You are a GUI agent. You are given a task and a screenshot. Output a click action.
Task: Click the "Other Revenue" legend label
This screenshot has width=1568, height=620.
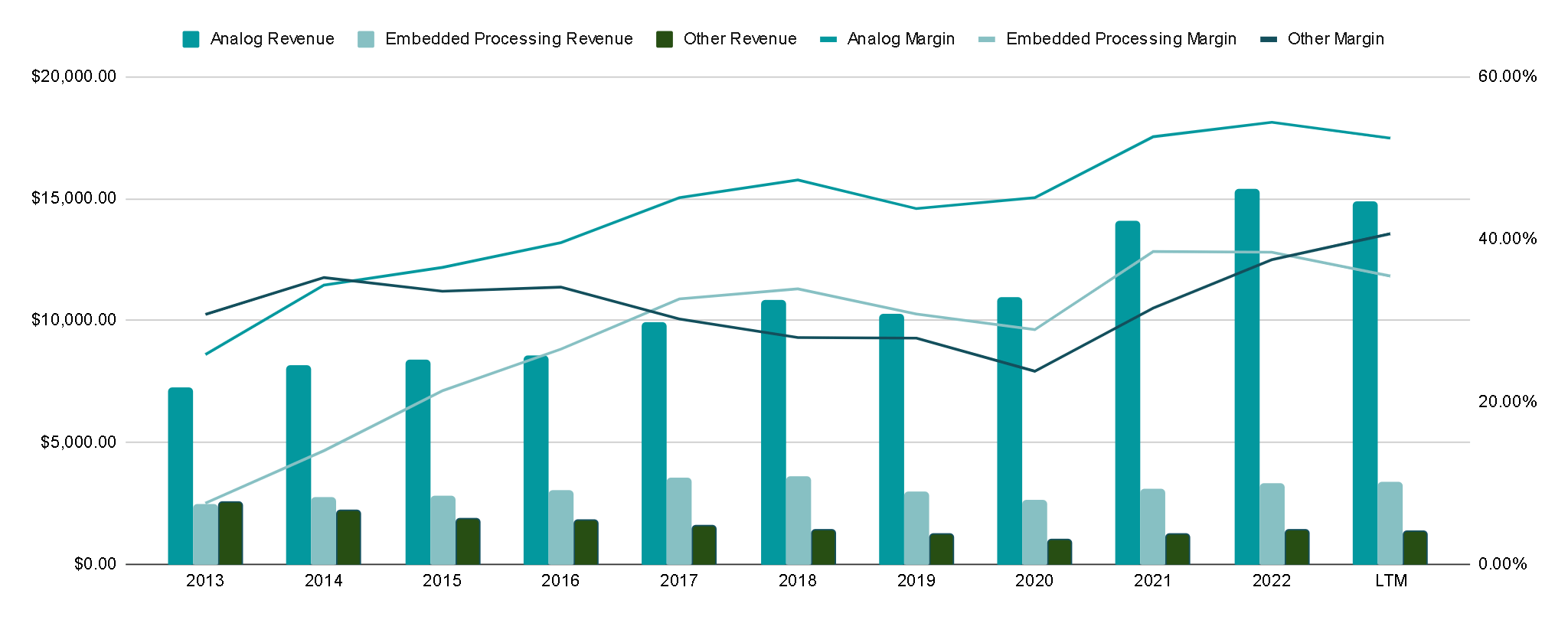740,39
